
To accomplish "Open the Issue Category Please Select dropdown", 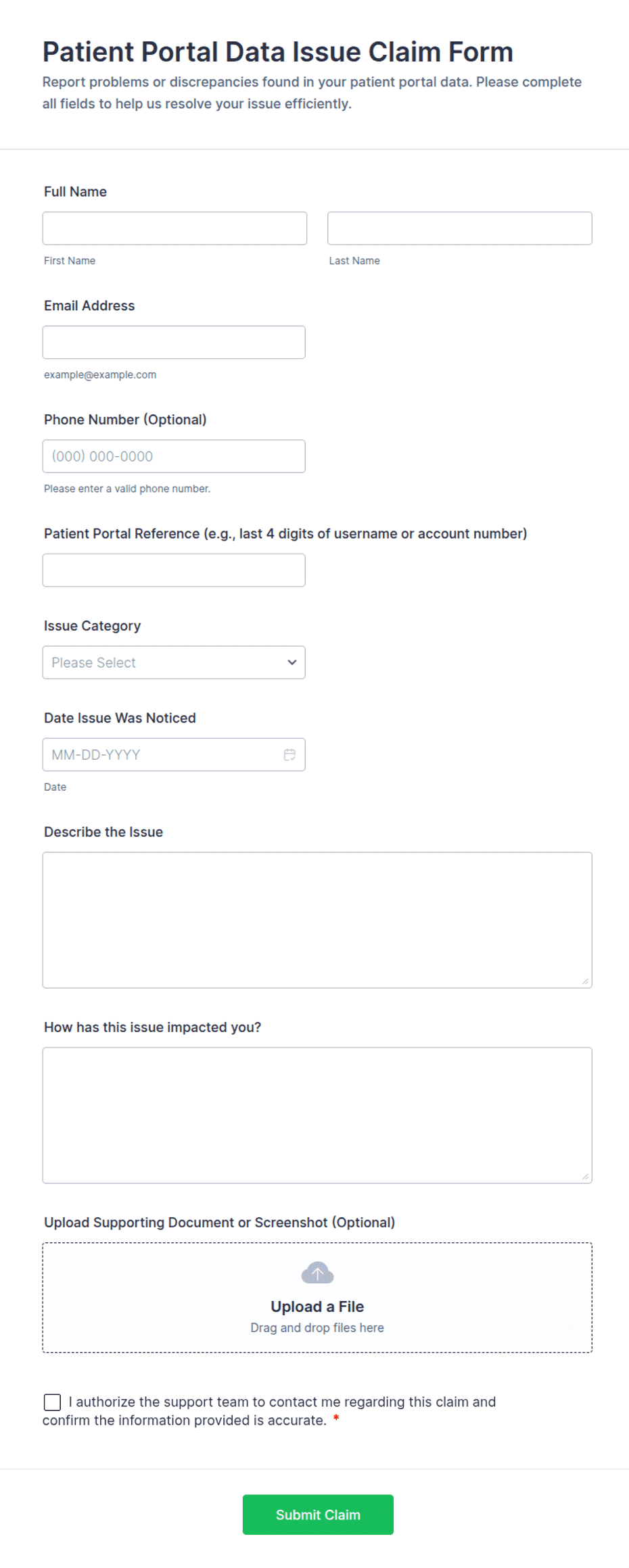I will tap(174, 662).
